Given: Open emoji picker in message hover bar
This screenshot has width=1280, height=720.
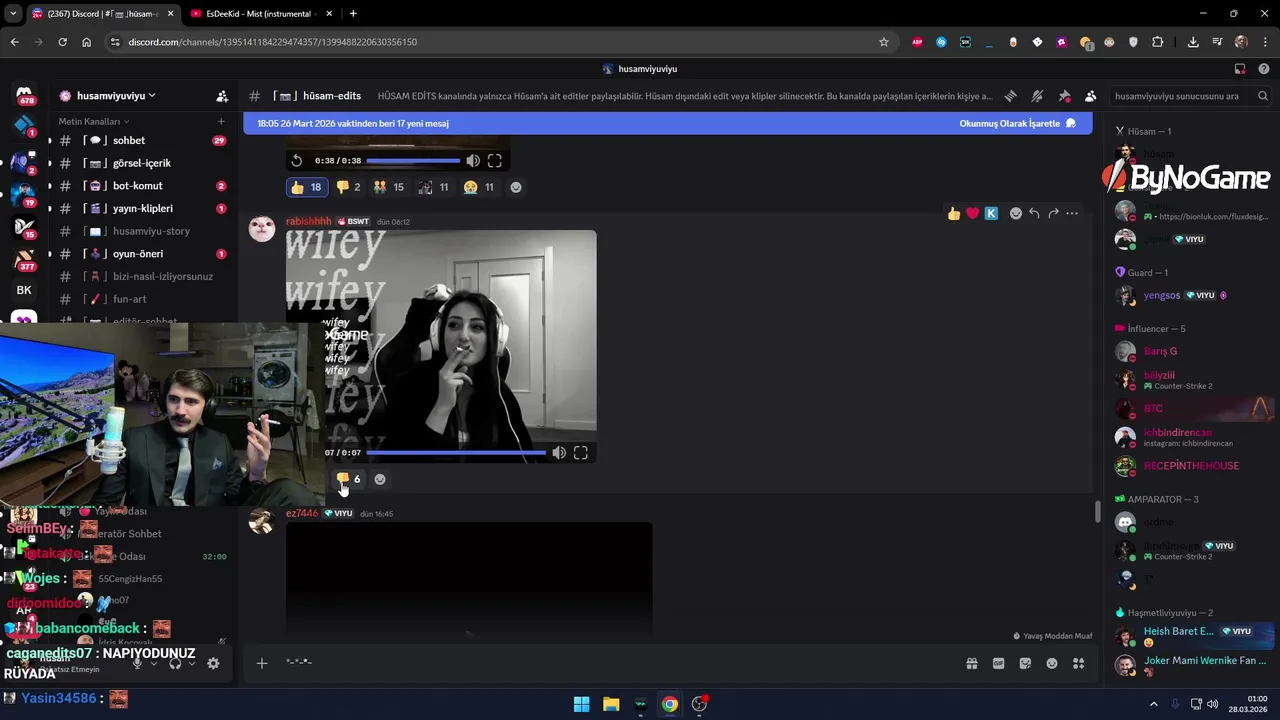Looking at the screenshot, I should [1016, 213].
